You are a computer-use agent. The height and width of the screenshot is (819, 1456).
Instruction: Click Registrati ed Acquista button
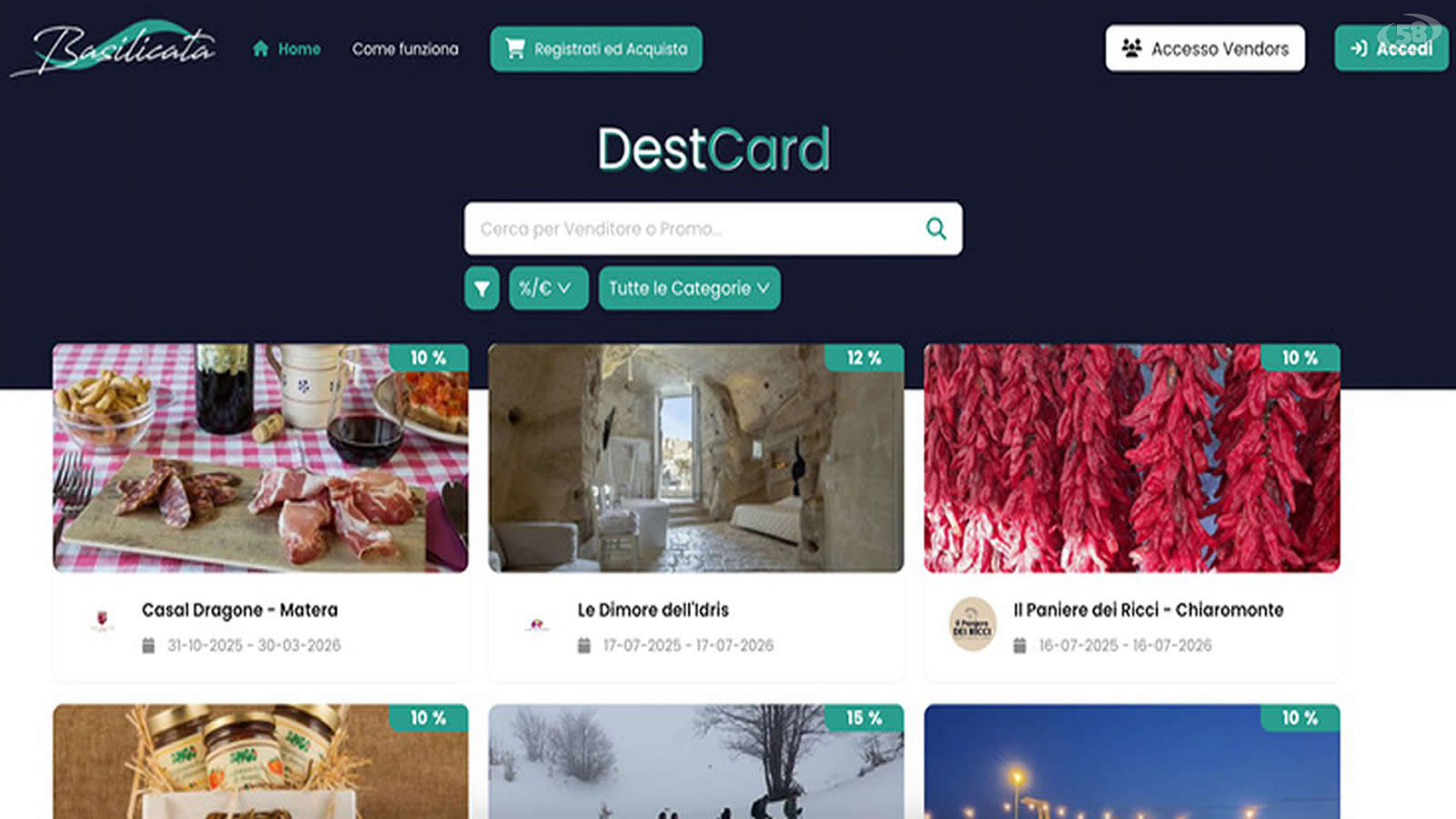coord(596,49)
